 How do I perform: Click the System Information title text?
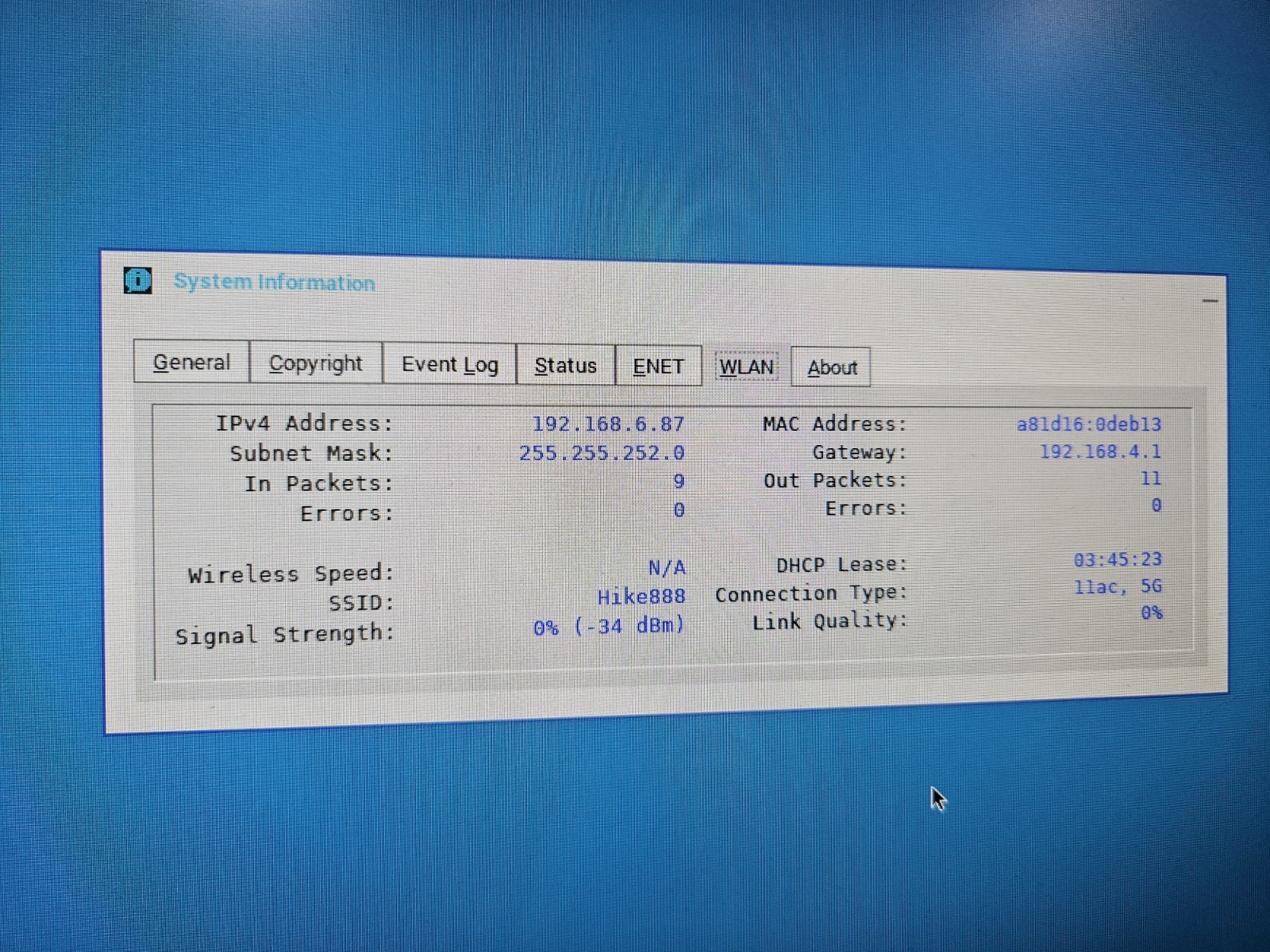point(275,282)
